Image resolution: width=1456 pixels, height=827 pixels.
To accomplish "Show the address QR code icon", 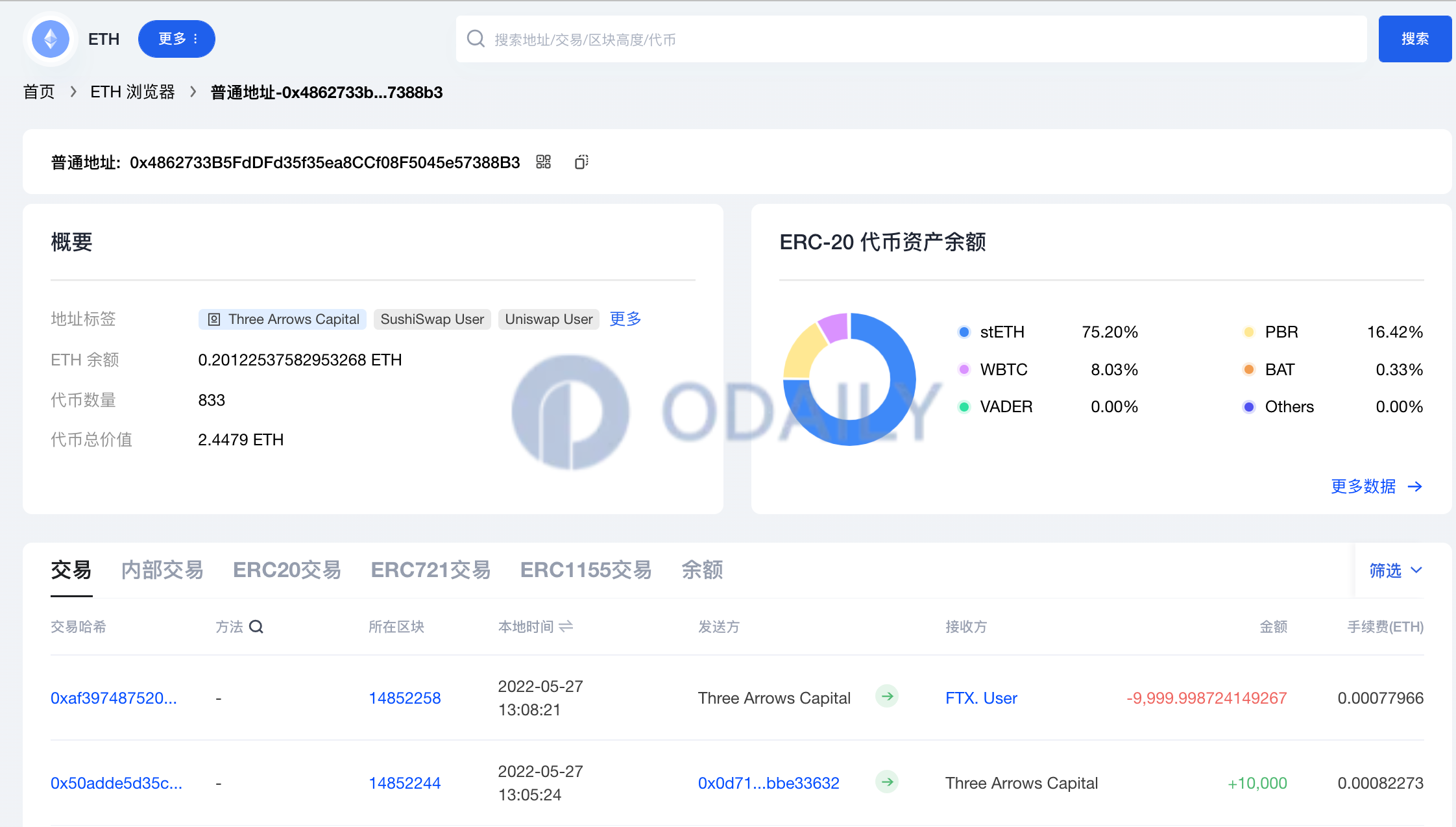I will pyautogui.click(x=544, y=162).
